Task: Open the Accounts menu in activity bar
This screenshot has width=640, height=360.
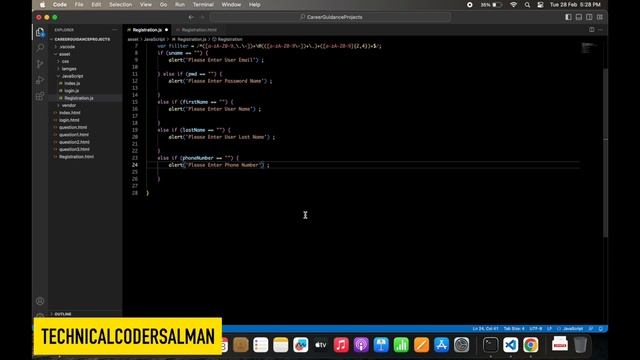Action: click(40, 301)
